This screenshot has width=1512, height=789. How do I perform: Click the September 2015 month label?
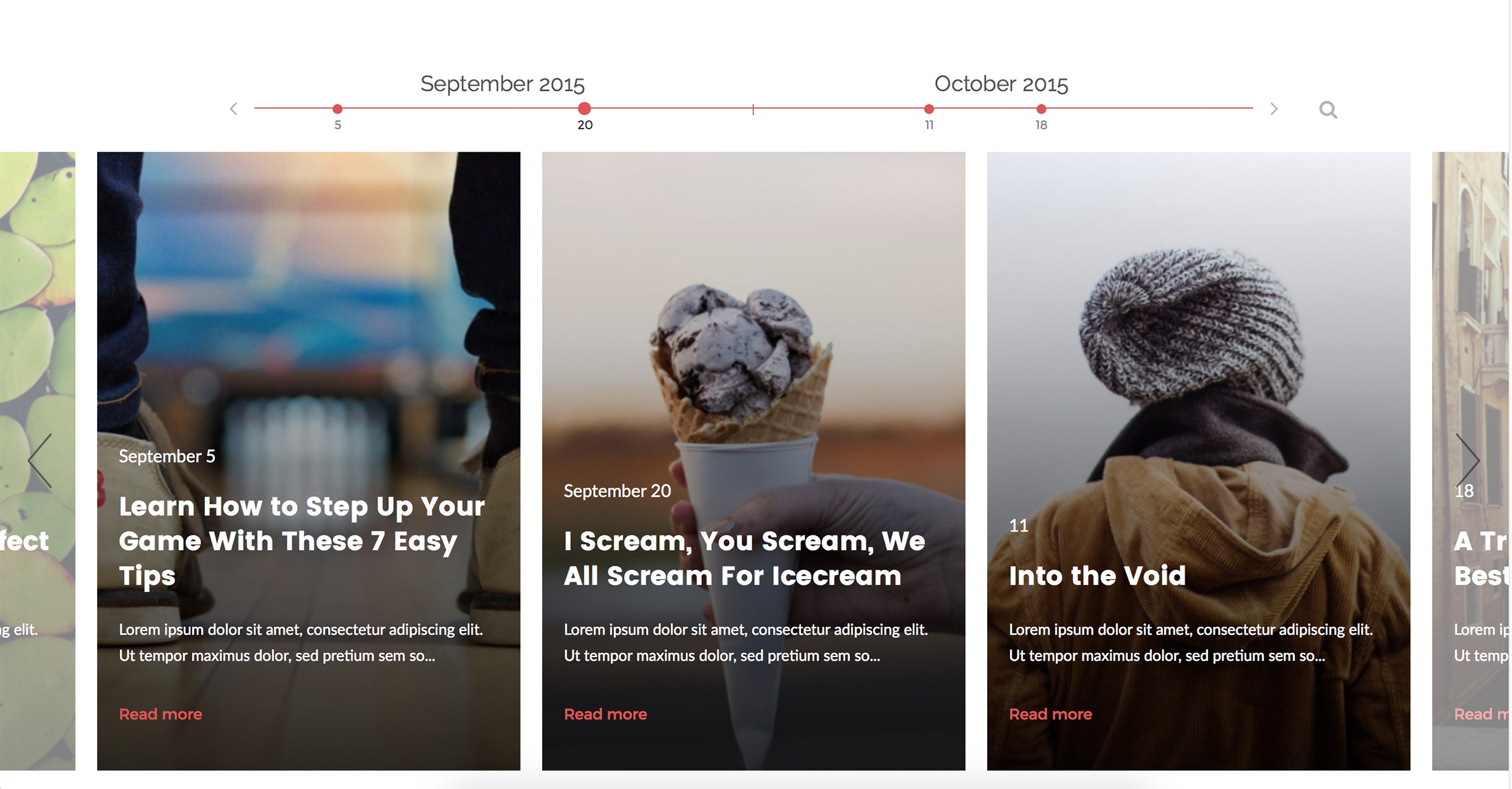[x=503, y=84]
